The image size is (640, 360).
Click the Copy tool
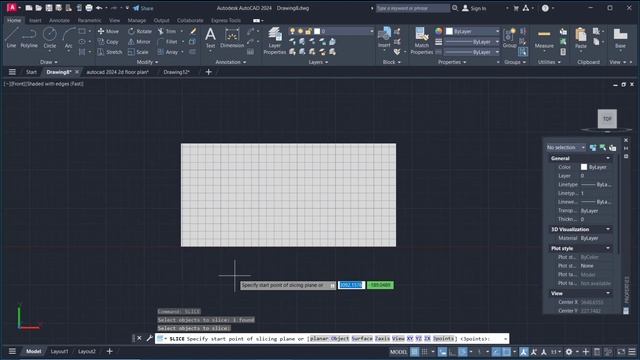[x=108, y=42]
